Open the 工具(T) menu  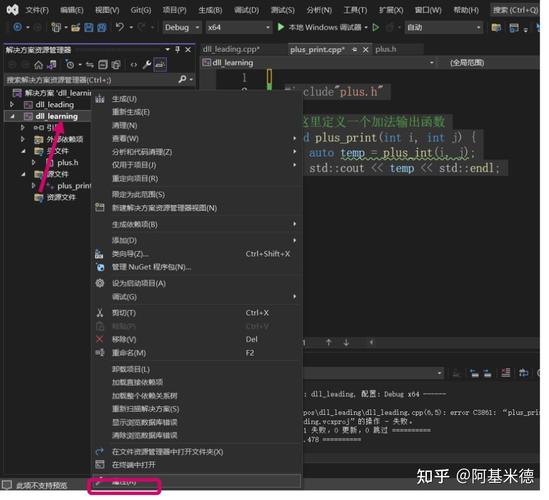pyautogui.click(x=355, y=10)
